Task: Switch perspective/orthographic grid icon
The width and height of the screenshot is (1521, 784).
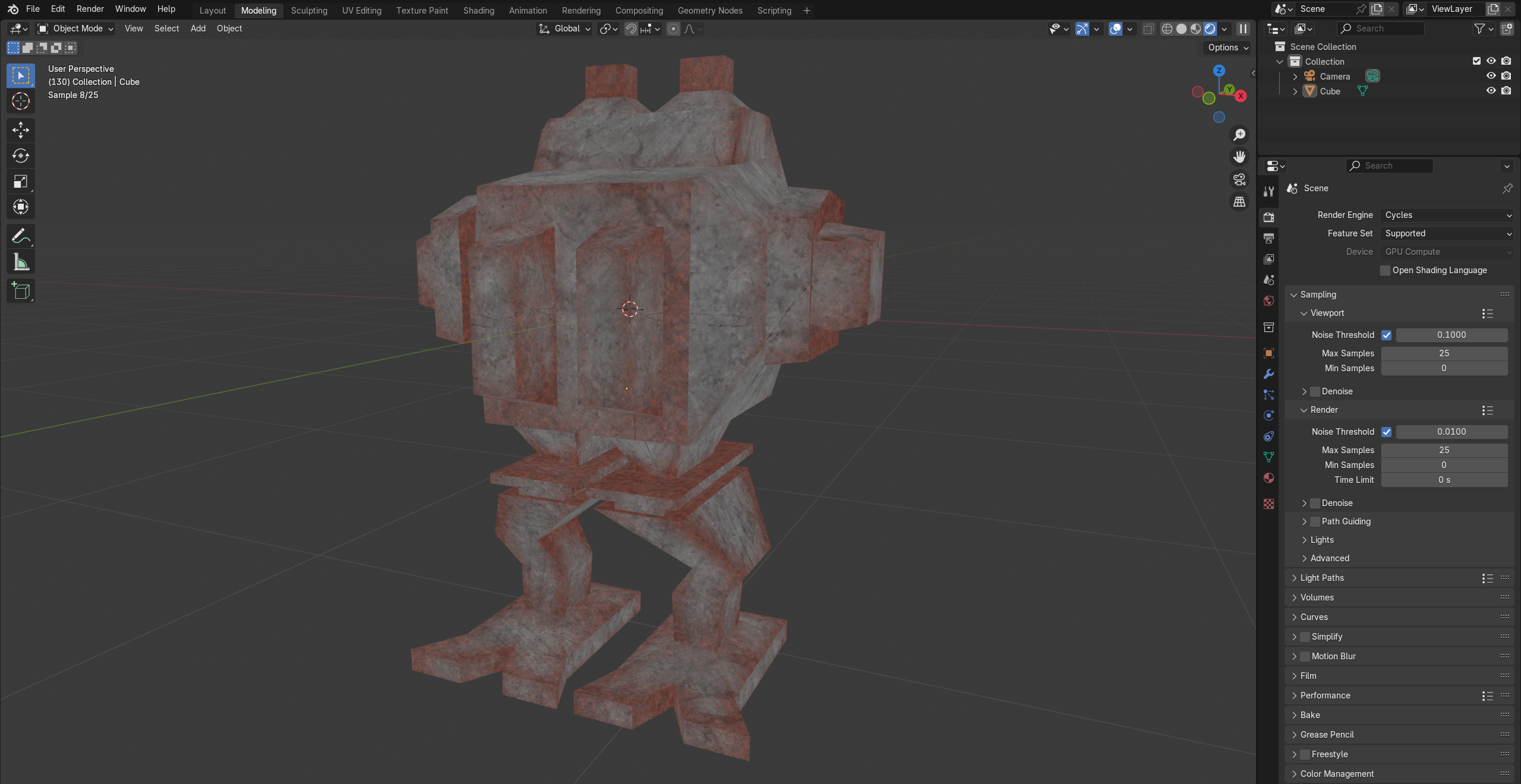Action: (x=1239, y=202)
